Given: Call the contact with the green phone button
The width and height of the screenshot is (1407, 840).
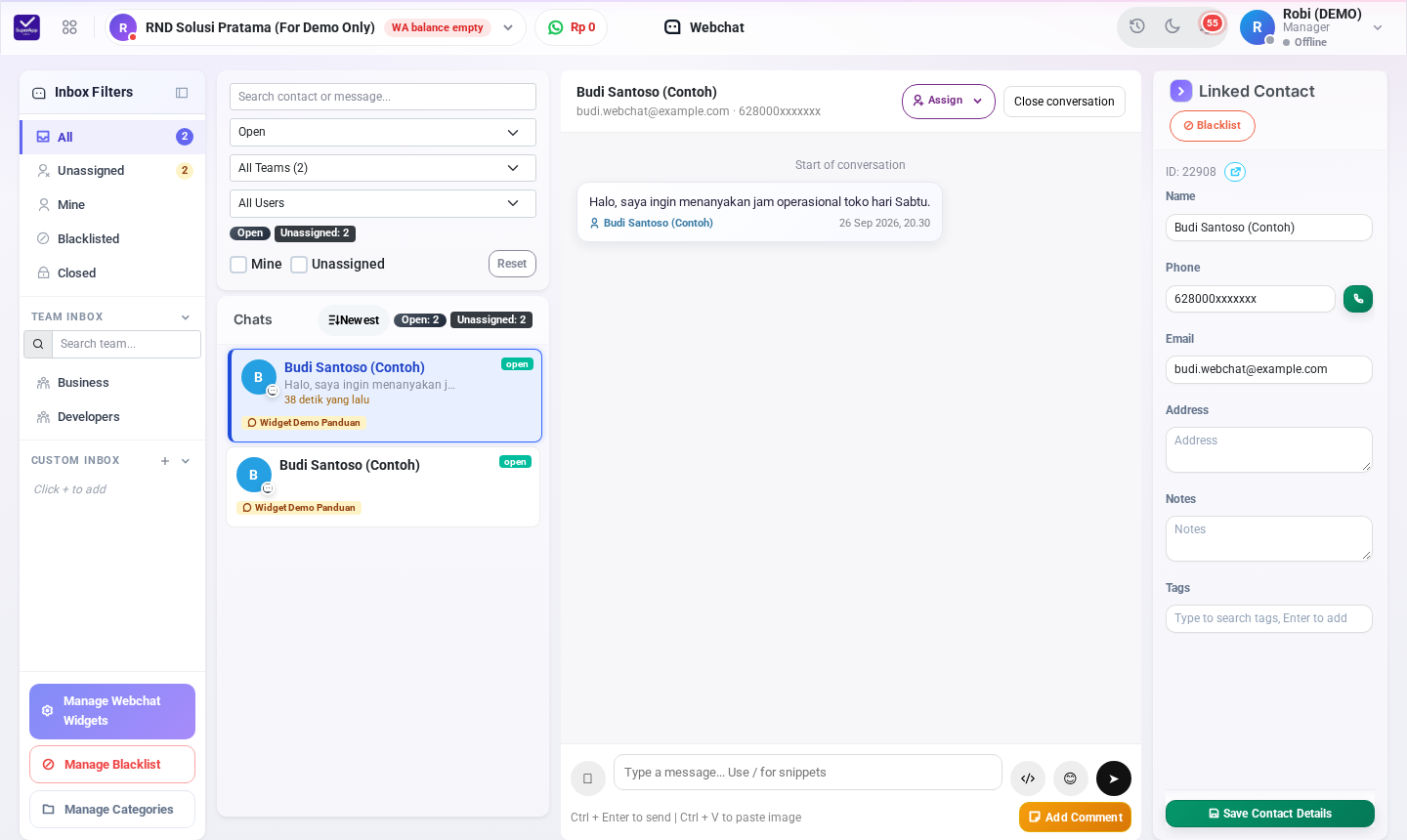Looking at the screenshot, I should 1358,299.
